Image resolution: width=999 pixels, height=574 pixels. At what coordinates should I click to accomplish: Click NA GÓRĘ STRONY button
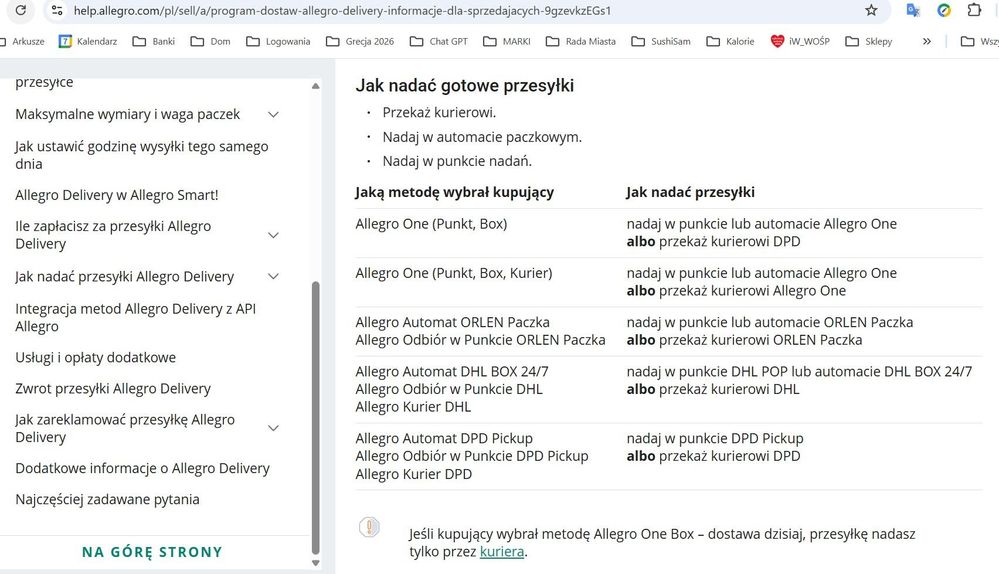tap(152, 552)
